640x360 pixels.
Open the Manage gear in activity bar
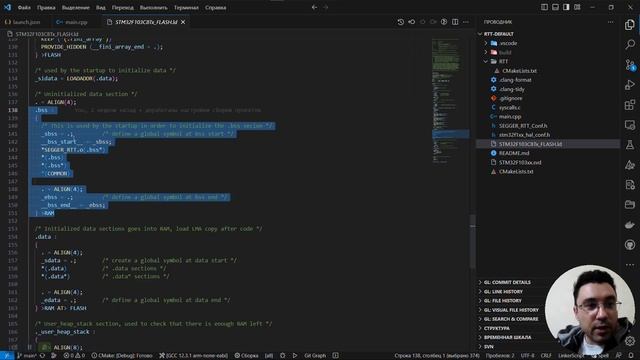pyautogui.click(x=630, y=340)
